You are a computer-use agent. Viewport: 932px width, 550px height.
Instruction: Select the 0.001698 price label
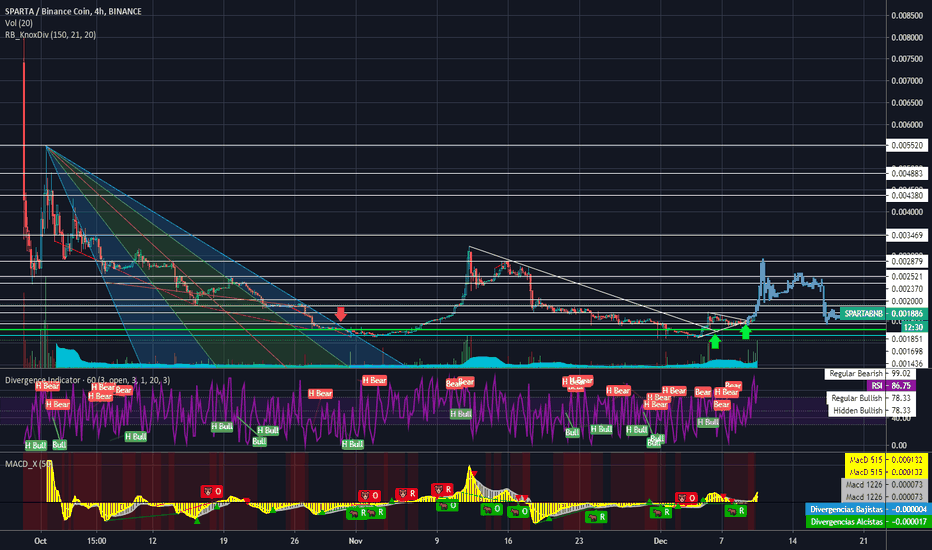tap(906, 351)
